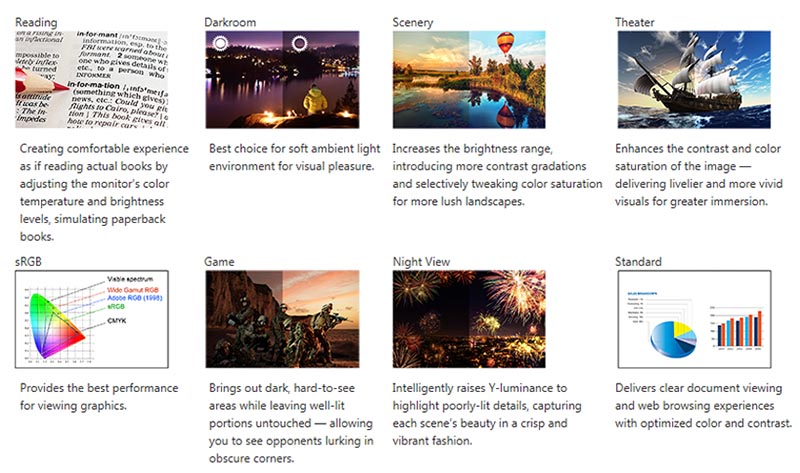Screen dimensions: 800x473
Task: Click the Reading mode title
Action: pos(37,21)
